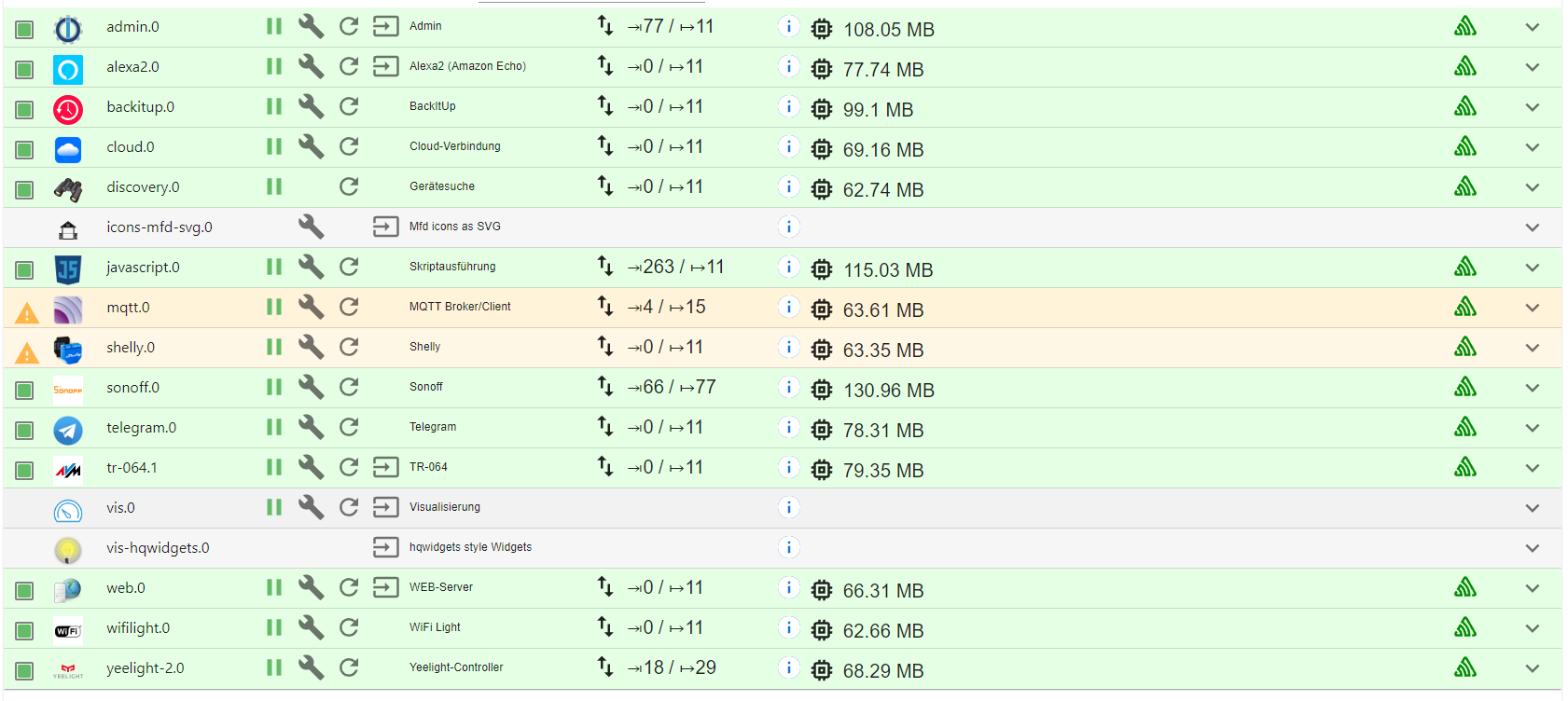1568x701 pixels.
Task: Expand the discovery.0 row details
Action: 1532,187
